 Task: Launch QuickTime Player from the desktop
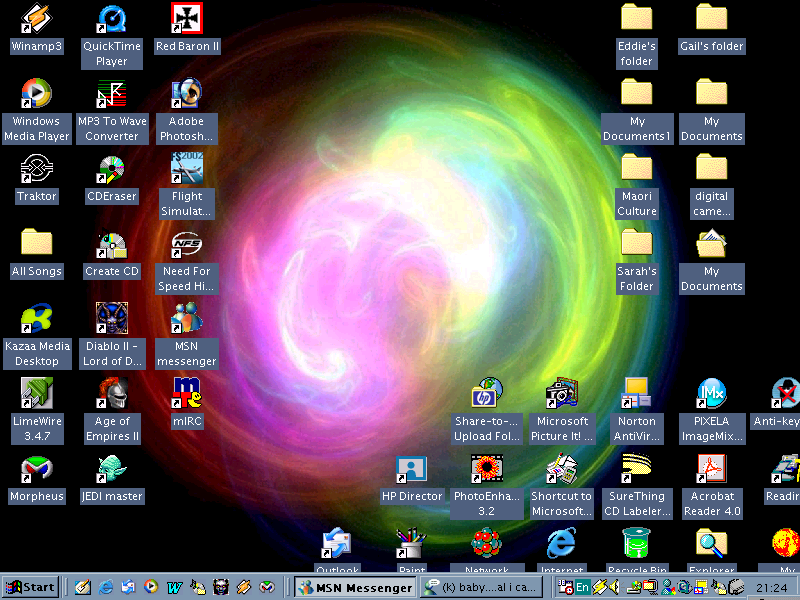(x=111, y=19)
